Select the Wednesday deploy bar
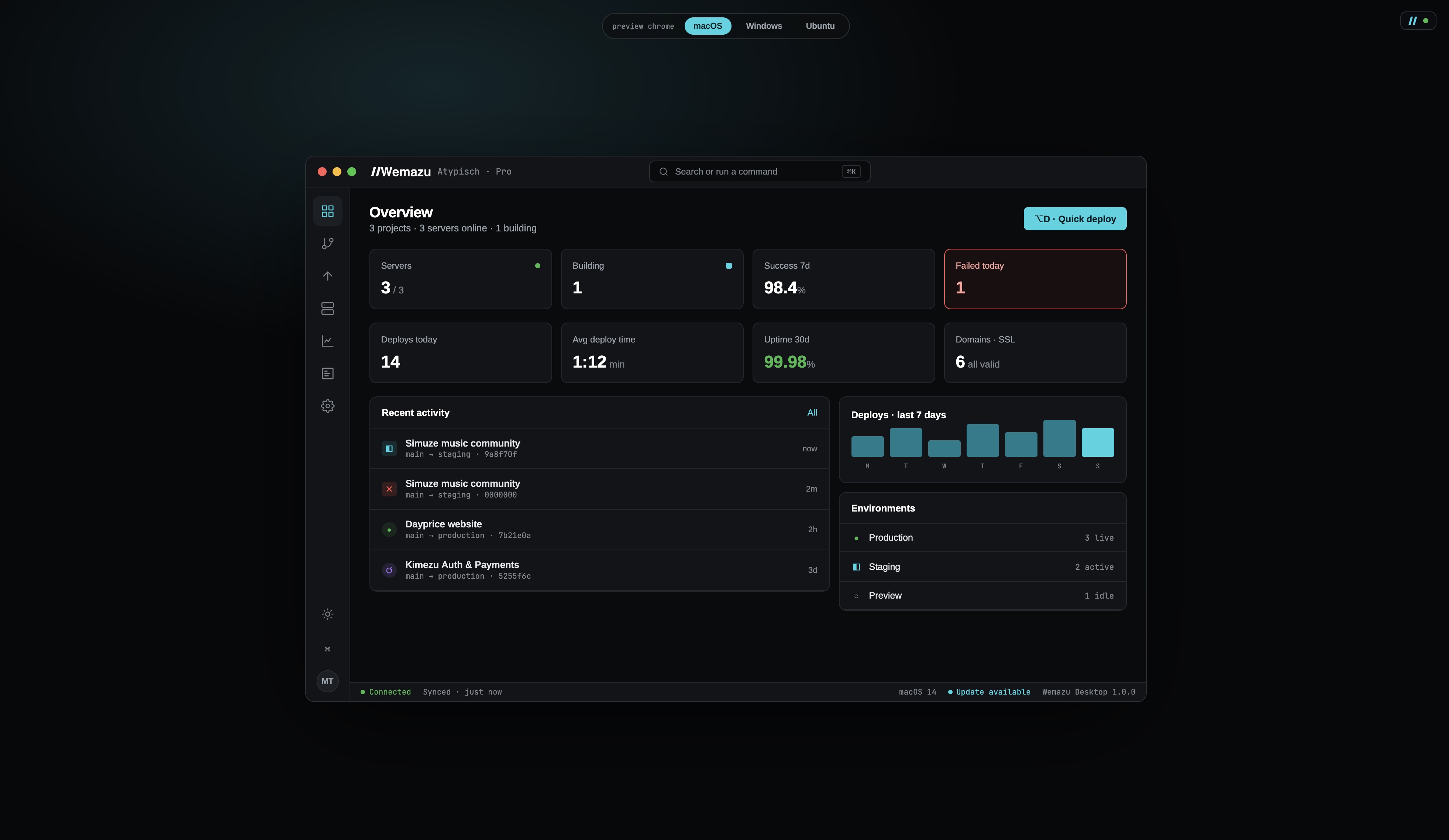 944,448
